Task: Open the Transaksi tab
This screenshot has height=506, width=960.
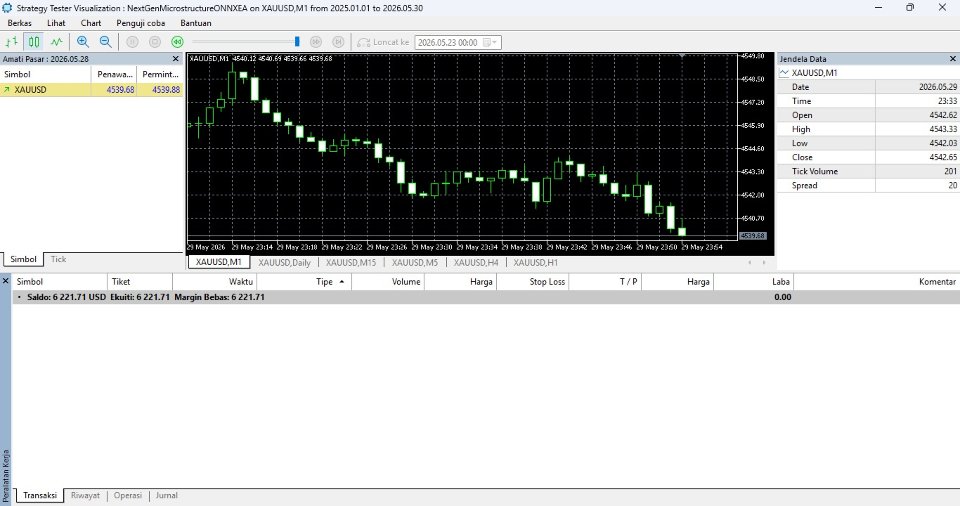Action: tap(40, 495)
